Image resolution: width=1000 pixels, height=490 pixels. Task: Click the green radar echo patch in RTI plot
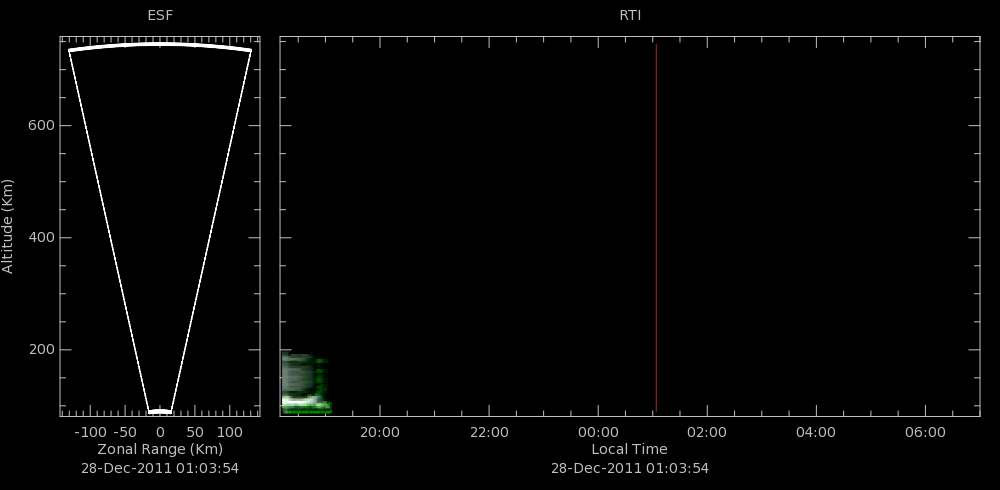(306, 383)
